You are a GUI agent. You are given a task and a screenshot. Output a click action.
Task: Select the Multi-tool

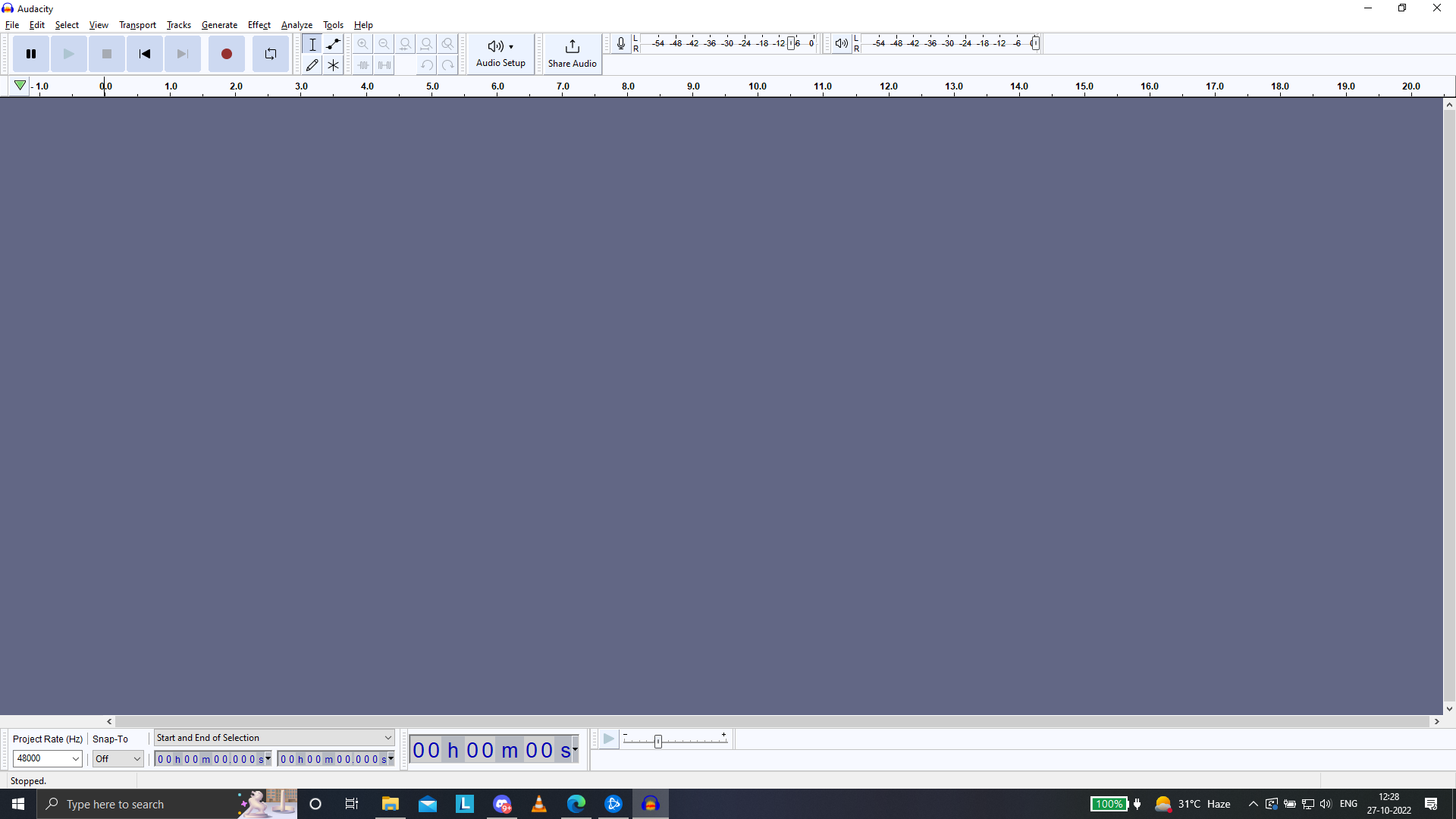333,64
